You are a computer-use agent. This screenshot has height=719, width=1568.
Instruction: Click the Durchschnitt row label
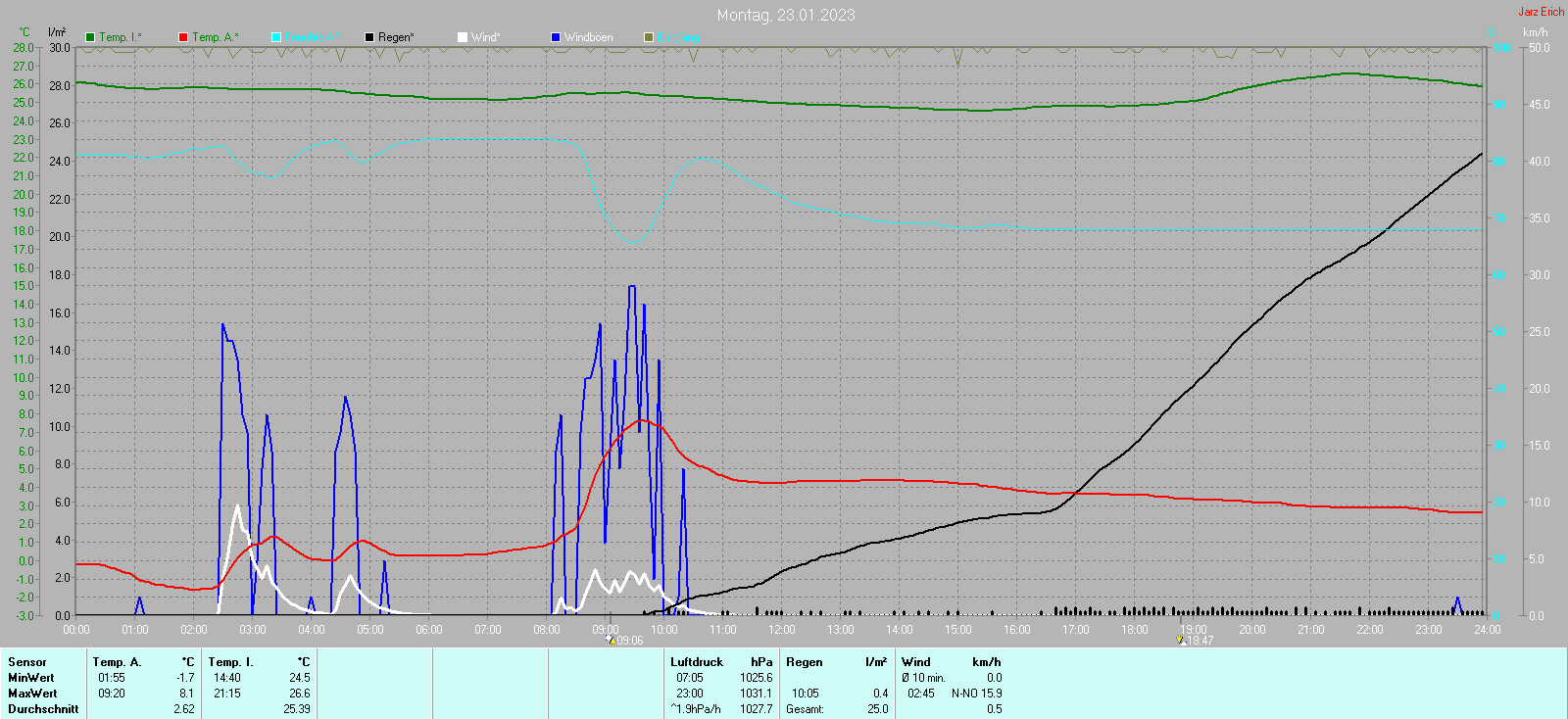click(43, 709)
